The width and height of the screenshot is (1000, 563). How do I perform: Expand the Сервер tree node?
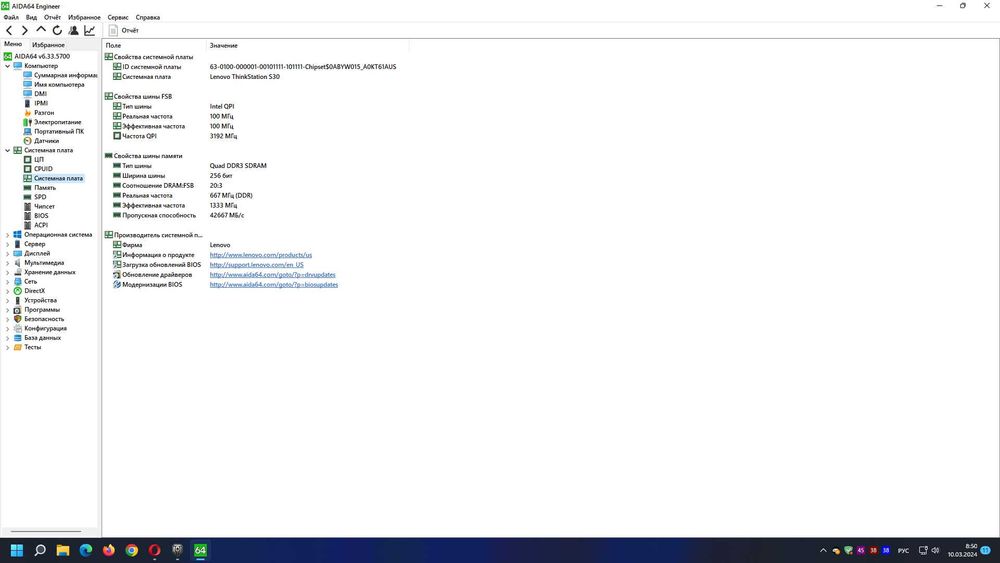pyautogui.click(x=8, y=244)
